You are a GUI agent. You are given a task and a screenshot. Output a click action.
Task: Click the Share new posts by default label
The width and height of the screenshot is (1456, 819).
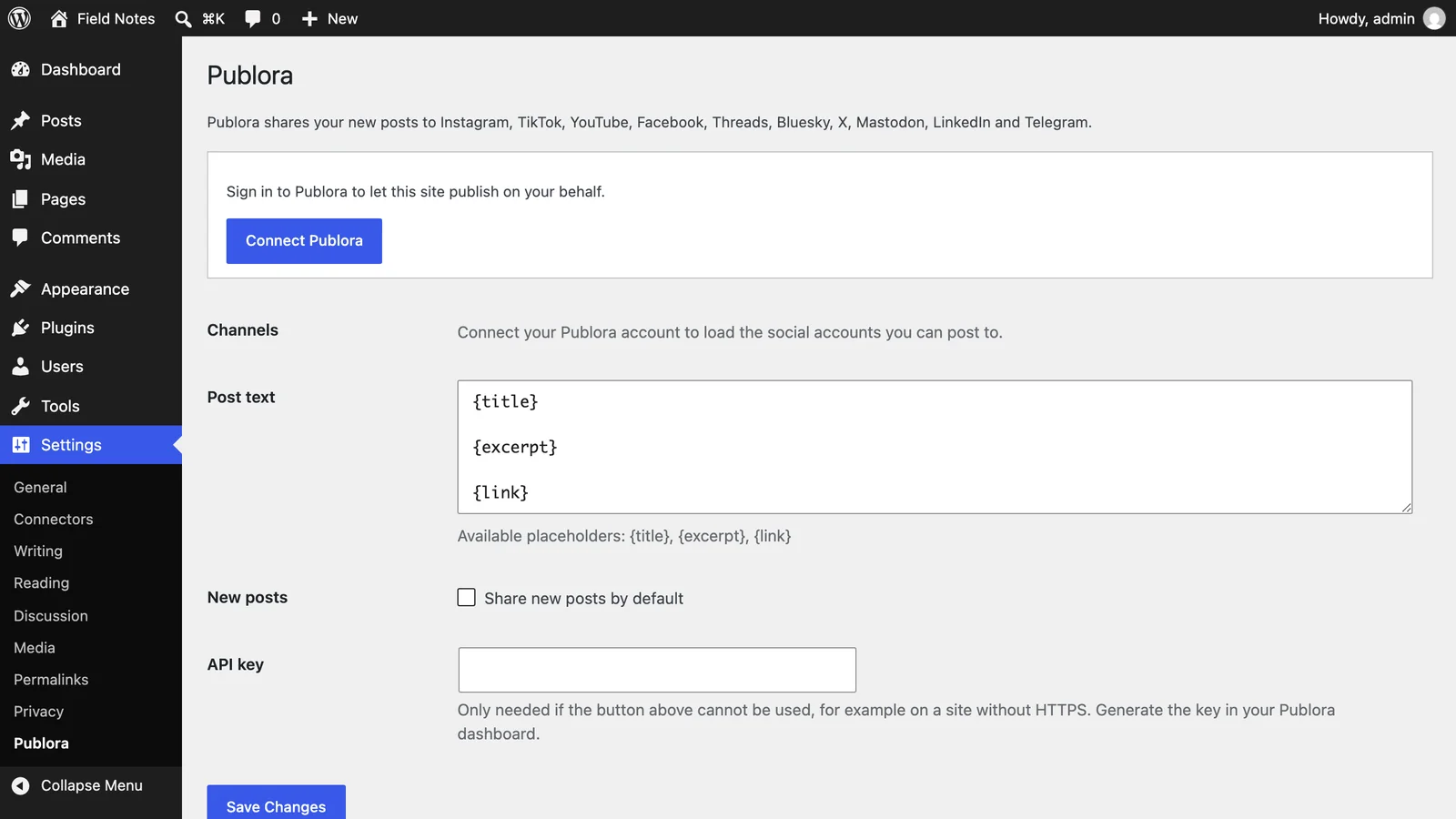tap(583, 598)
